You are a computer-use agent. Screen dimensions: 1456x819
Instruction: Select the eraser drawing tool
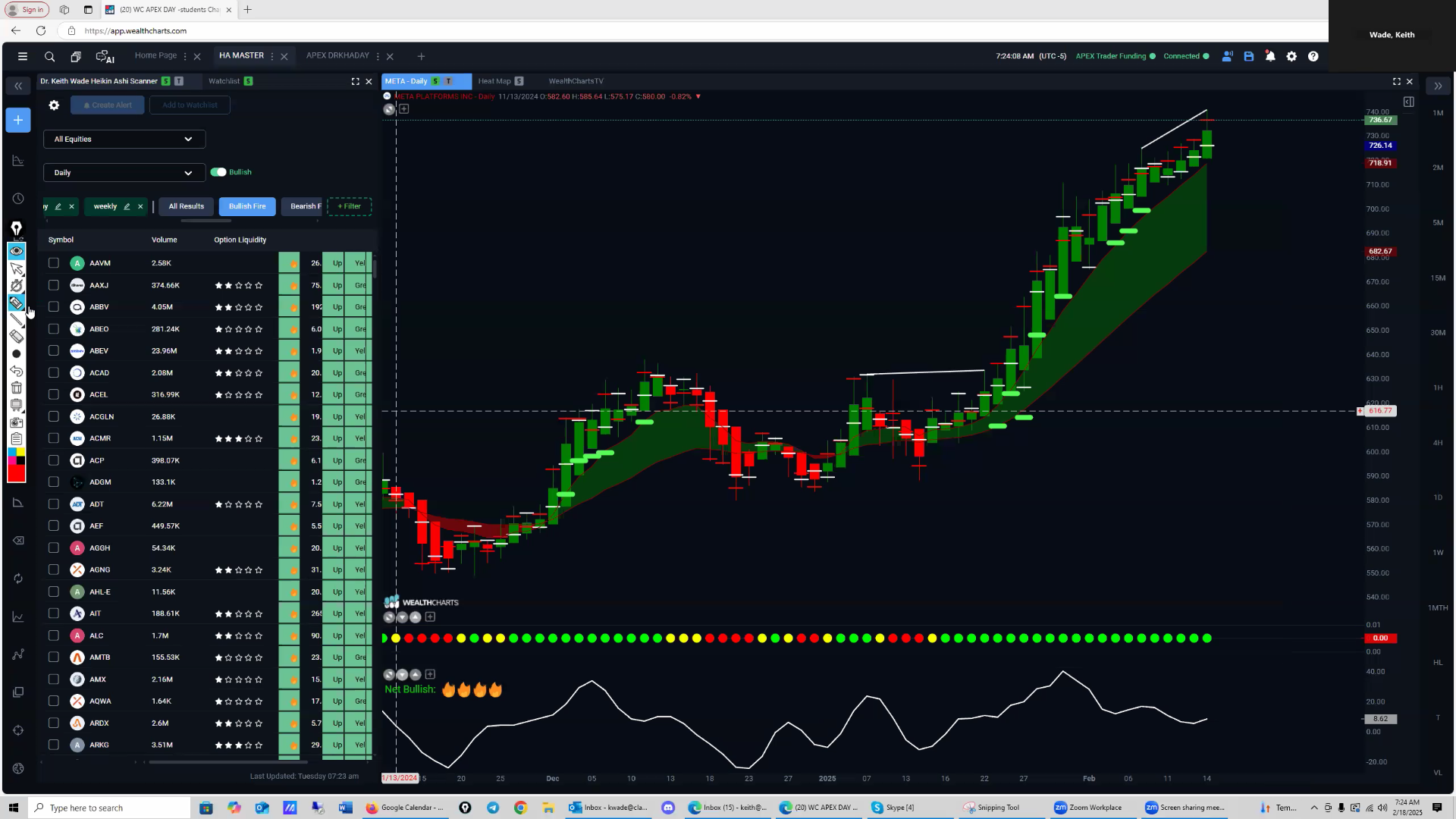point(16,337)
